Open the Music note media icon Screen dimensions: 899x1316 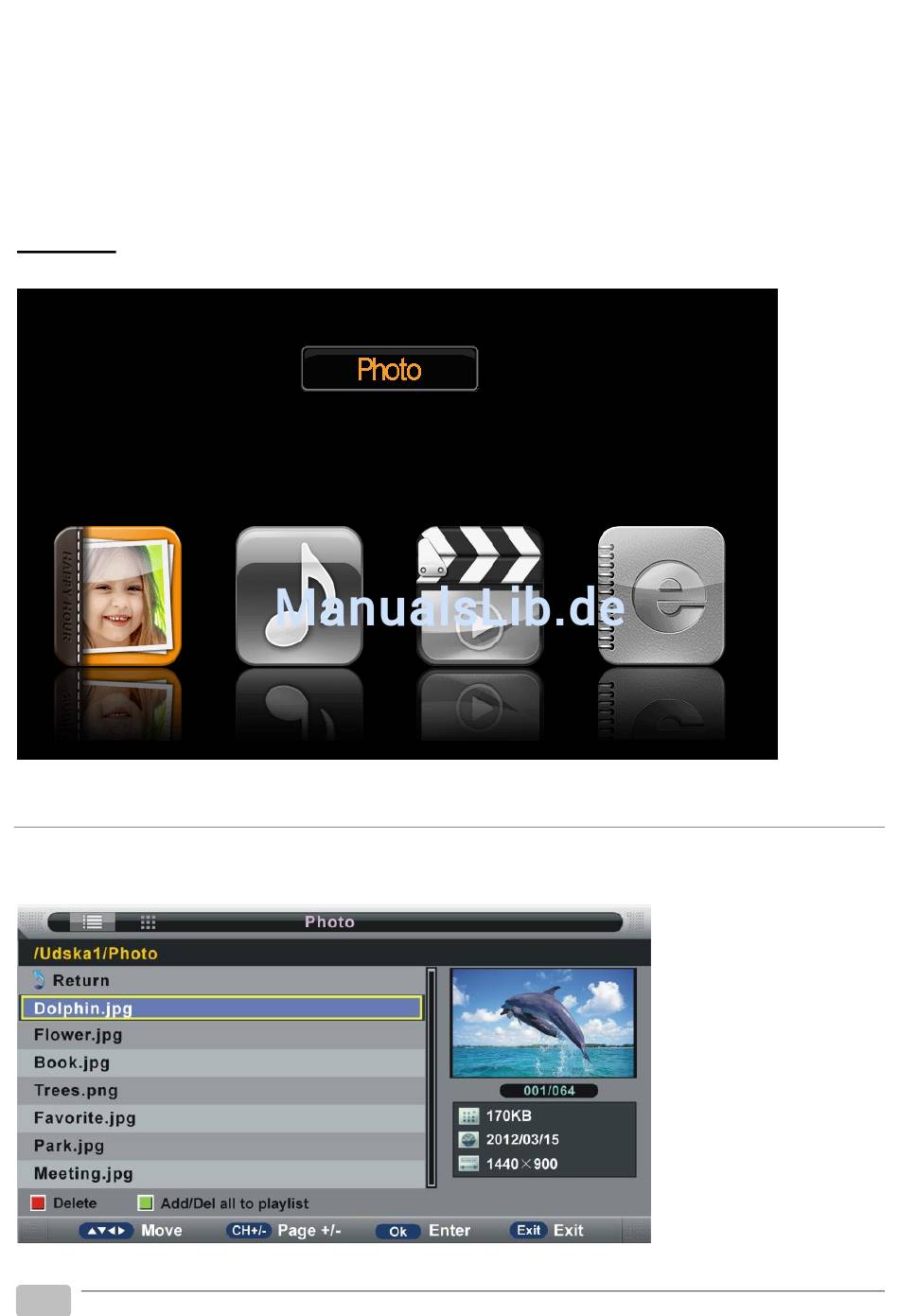pos(299,596)
